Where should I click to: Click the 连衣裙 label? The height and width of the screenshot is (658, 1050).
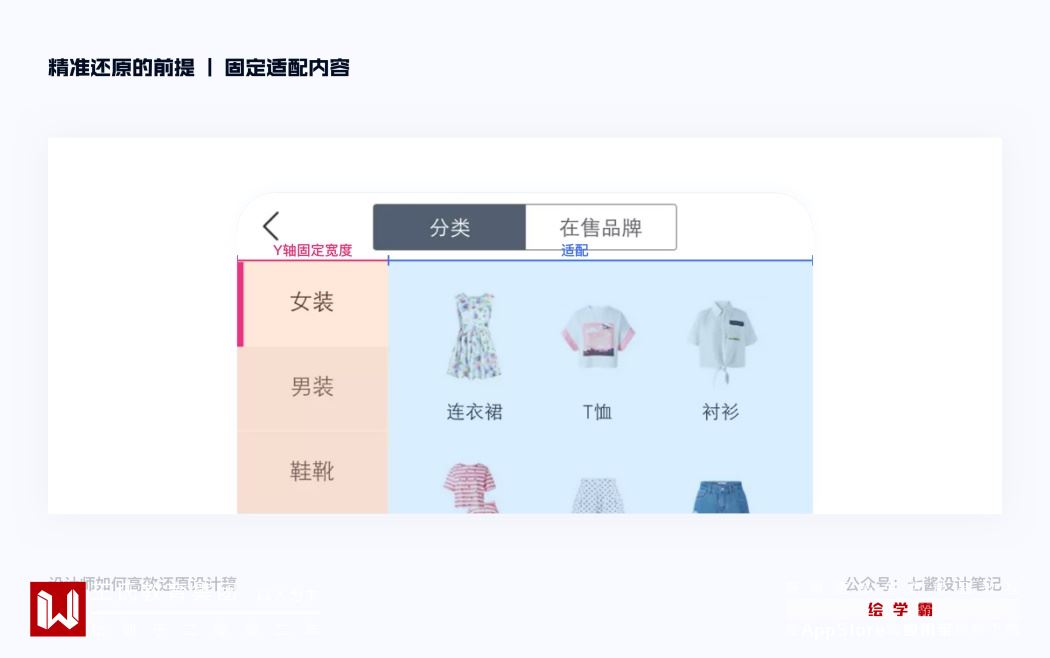point(474,412)
